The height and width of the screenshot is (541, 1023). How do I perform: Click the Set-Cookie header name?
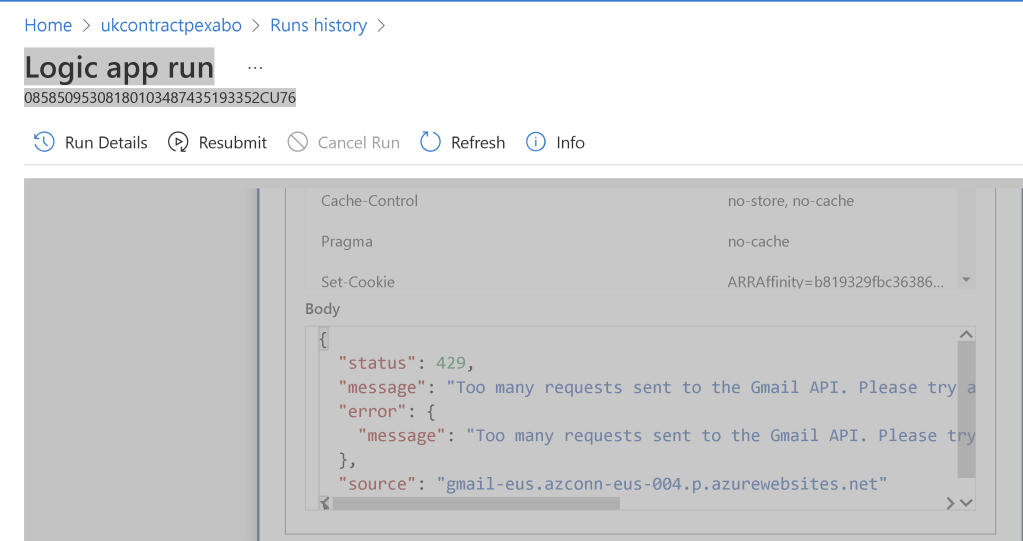point(358,282)
